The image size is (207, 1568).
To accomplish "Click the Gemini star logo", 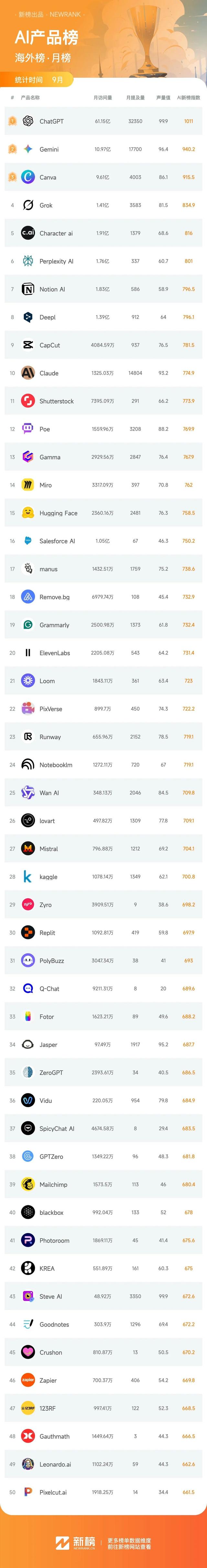I will pos(28,149).
